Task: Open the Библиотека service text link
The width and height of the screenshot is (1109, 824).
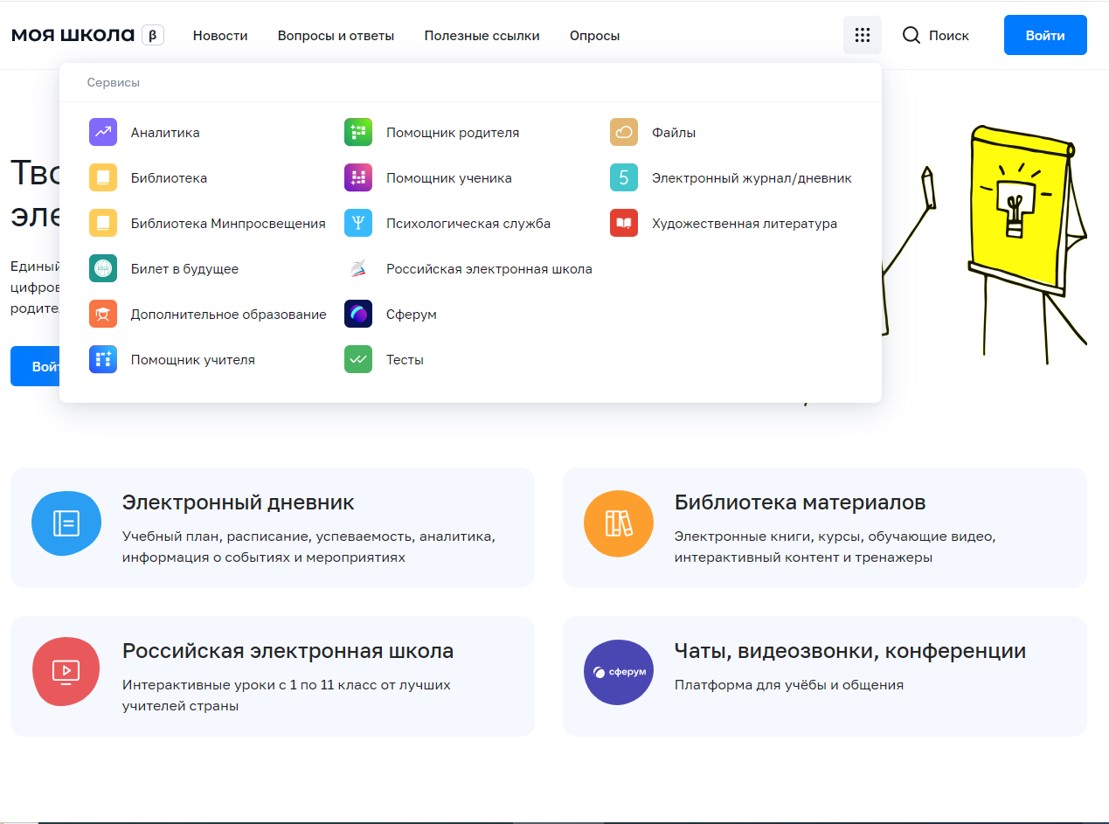Action: [168, 178]
